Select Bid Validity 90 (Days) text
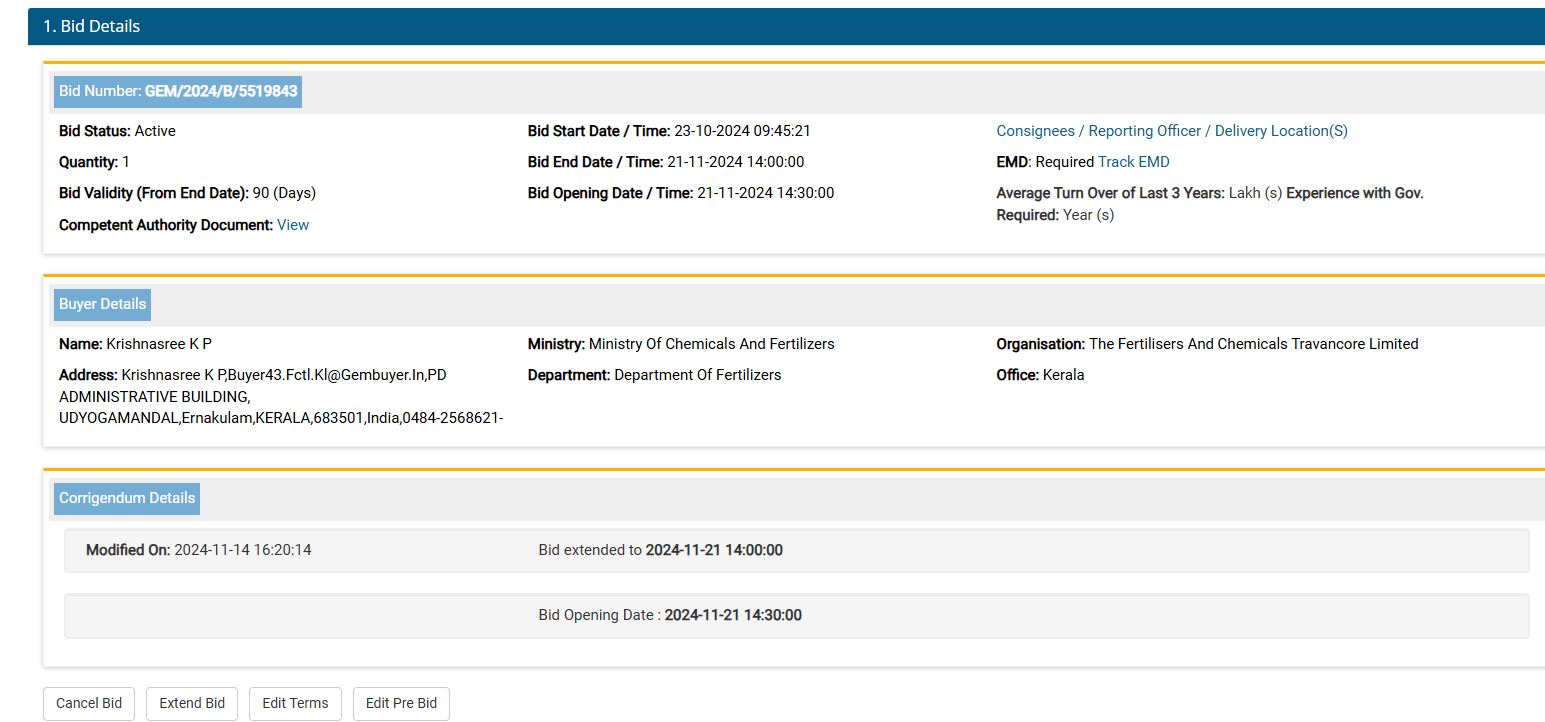This screenshot has height=722, width=1545. (187, 193)
